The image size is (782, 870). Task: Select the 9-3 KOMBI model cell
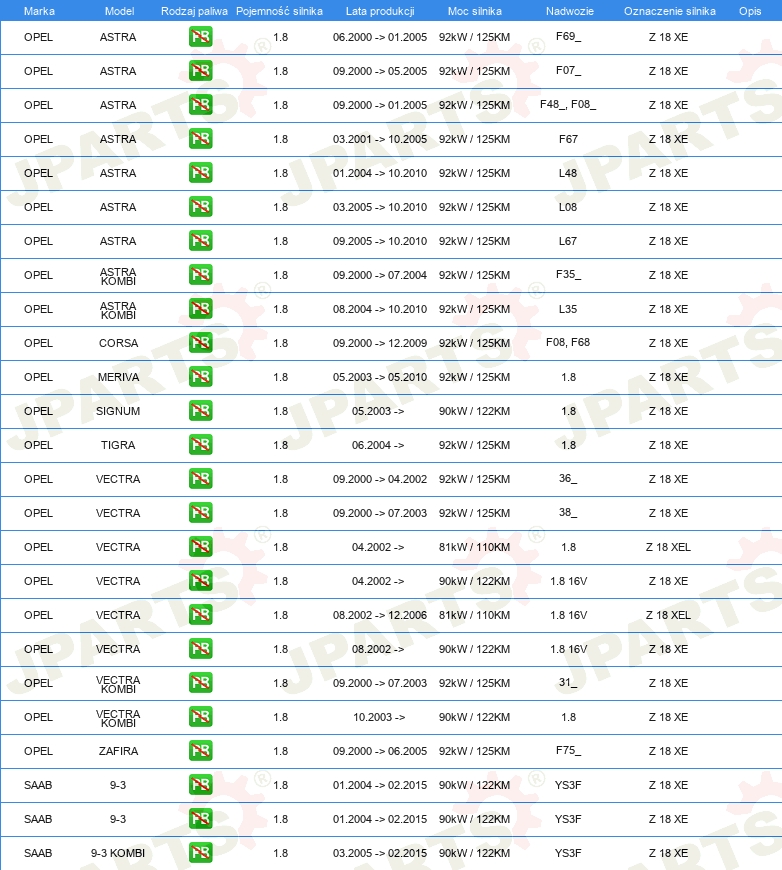click(x=118, y=853)
